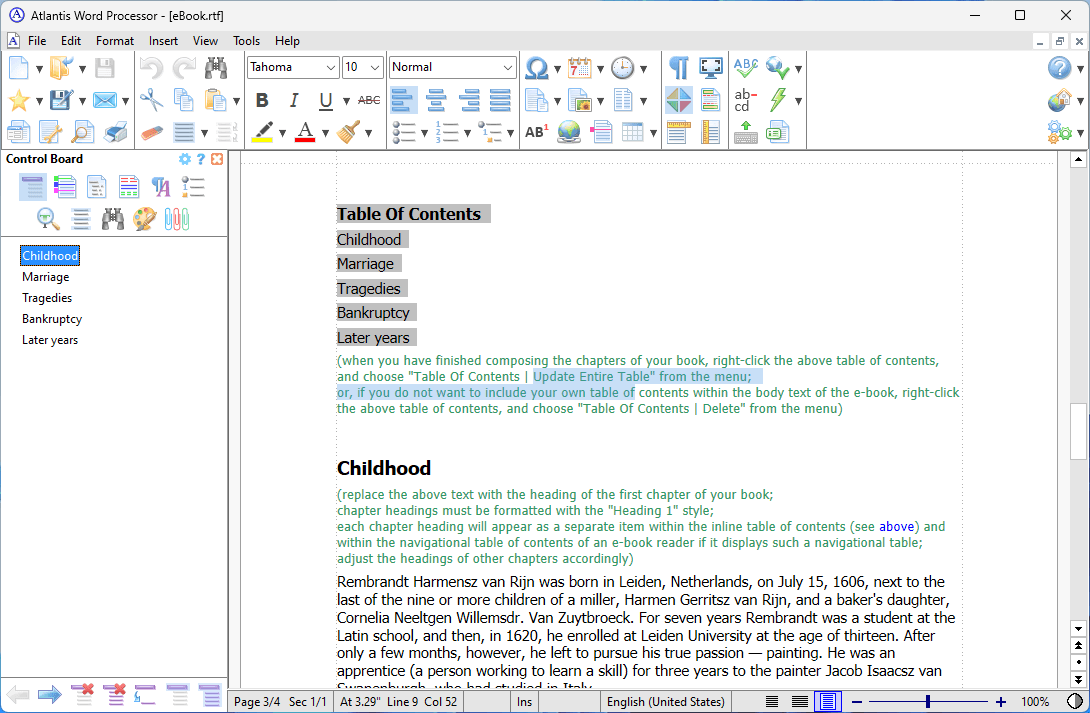Screen dimensions: 1090x713
Task: Click the Cut scissors icon
Action: coord(151,100)
